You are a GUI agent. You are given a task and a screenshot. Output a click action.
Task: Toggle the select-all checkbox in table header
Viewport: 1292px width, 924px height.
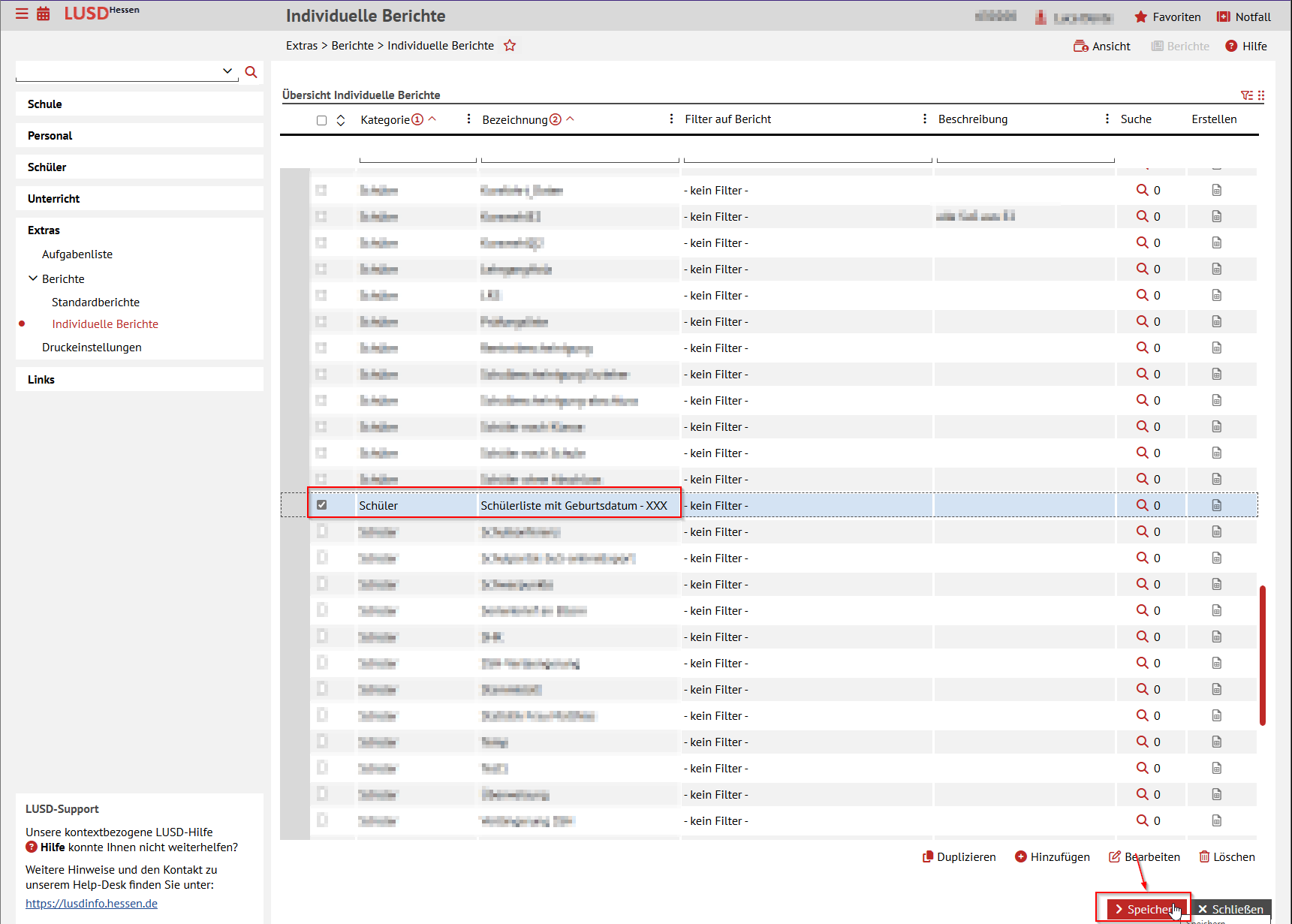click(321, 120)
